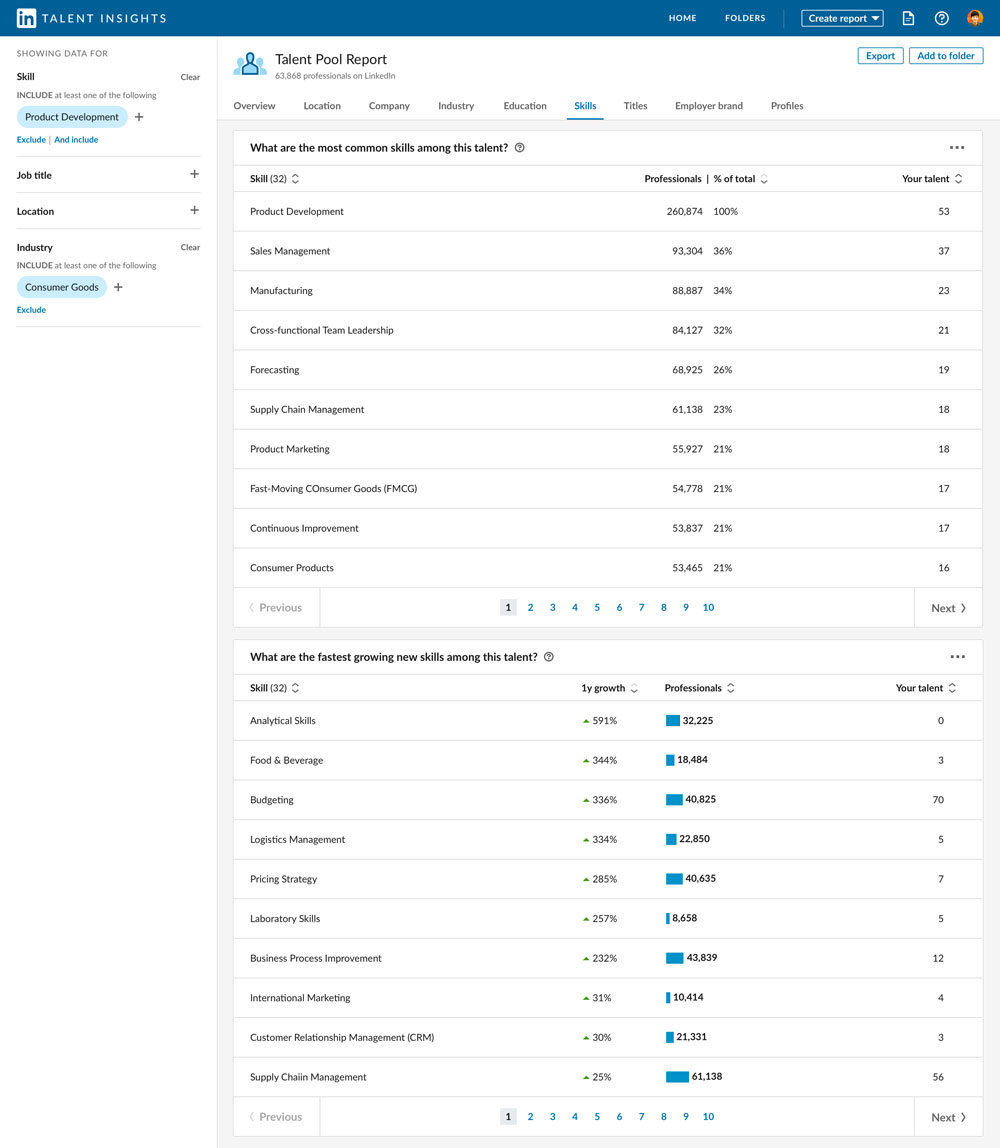Click the LinkedIn logo in header
Screen dimensions: 1000x1148
[27, 18]
